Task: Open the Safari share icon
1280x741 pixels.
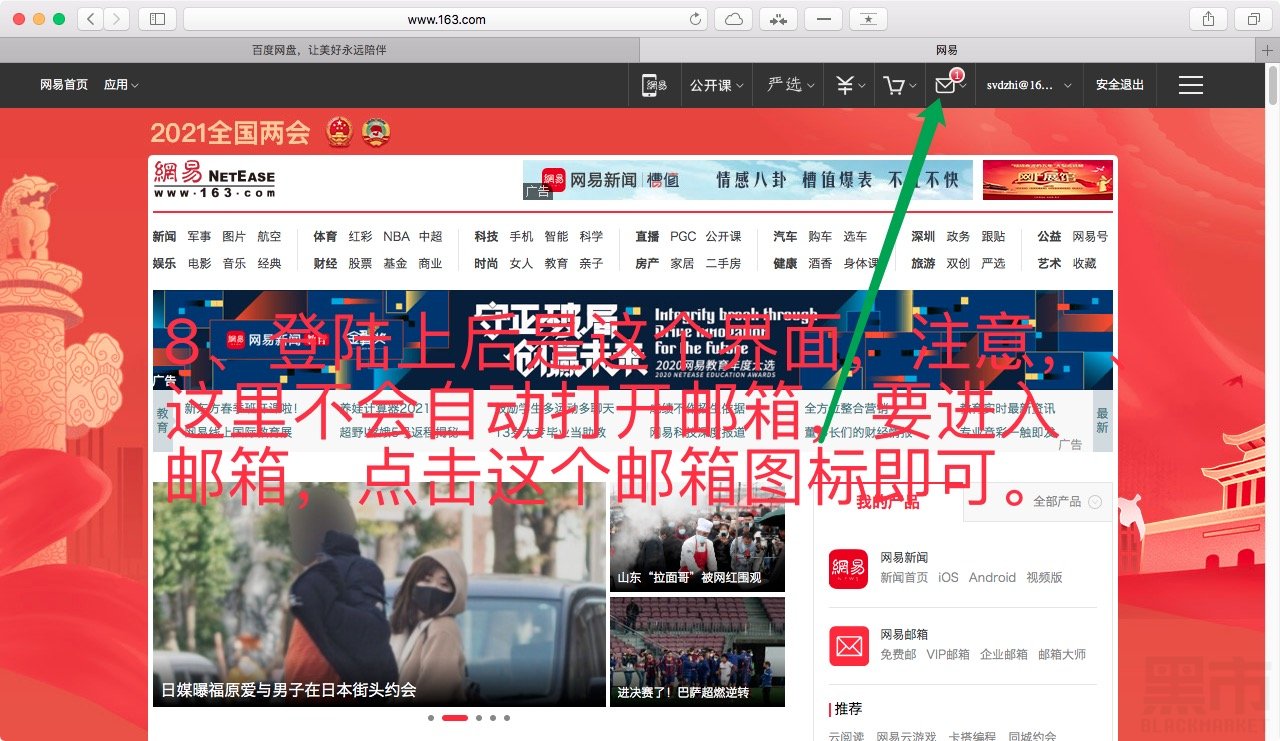Action: [1208, 19]
